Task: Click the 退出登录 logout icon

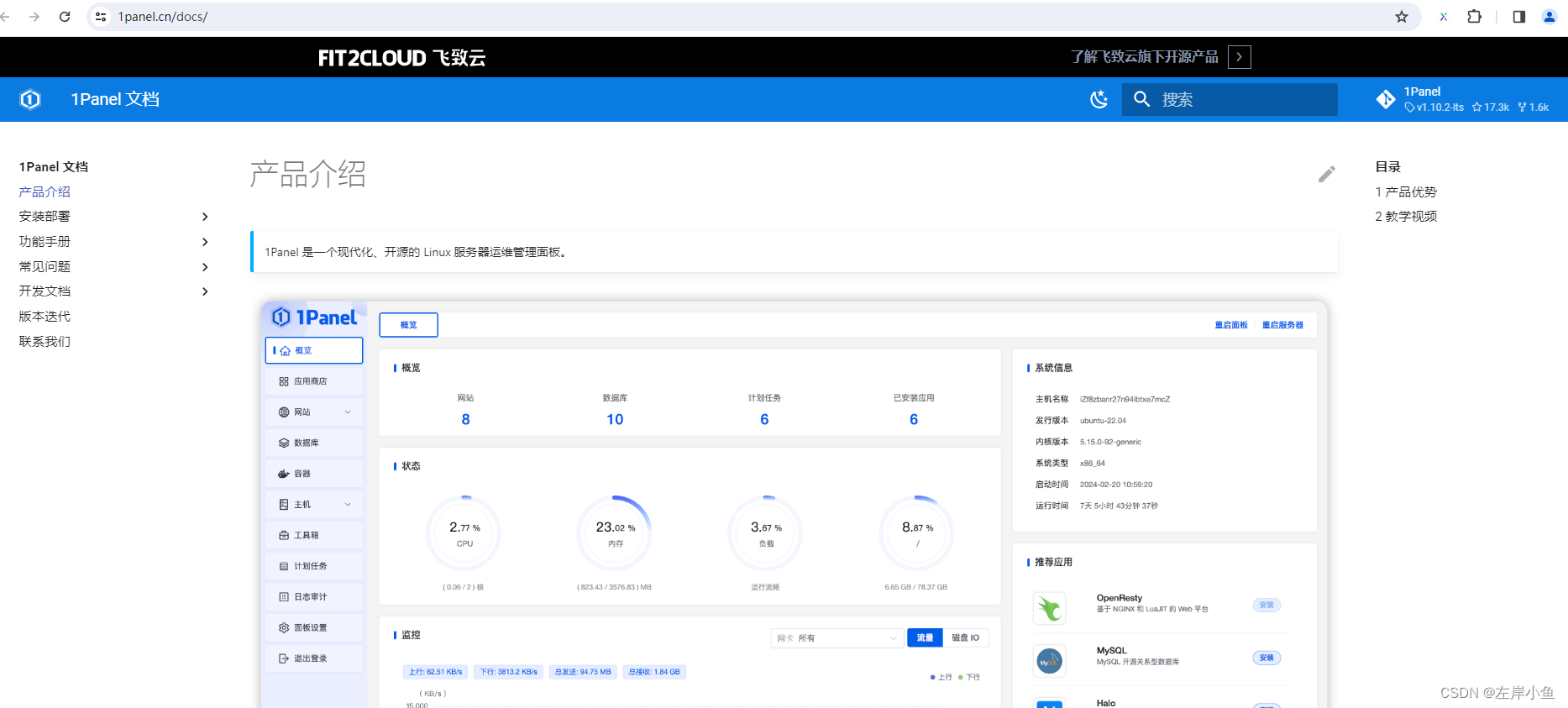Action: [x=284, y=658]
